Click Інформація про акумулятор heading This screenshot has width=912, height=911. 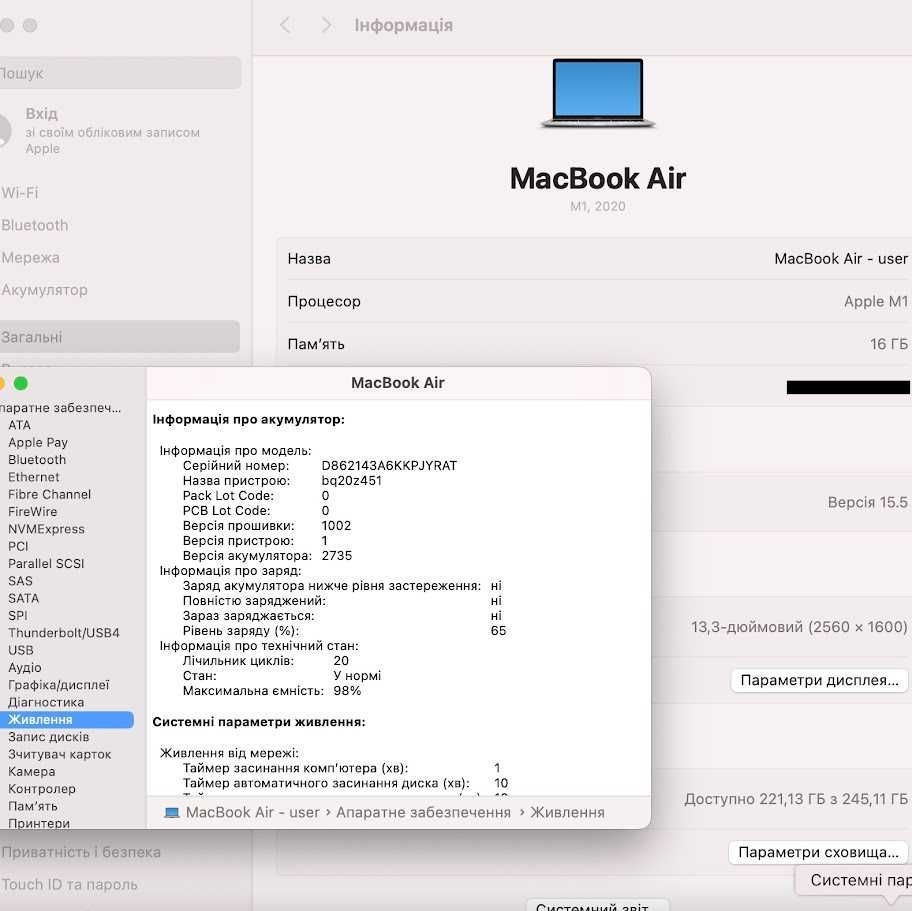point(248,419)
